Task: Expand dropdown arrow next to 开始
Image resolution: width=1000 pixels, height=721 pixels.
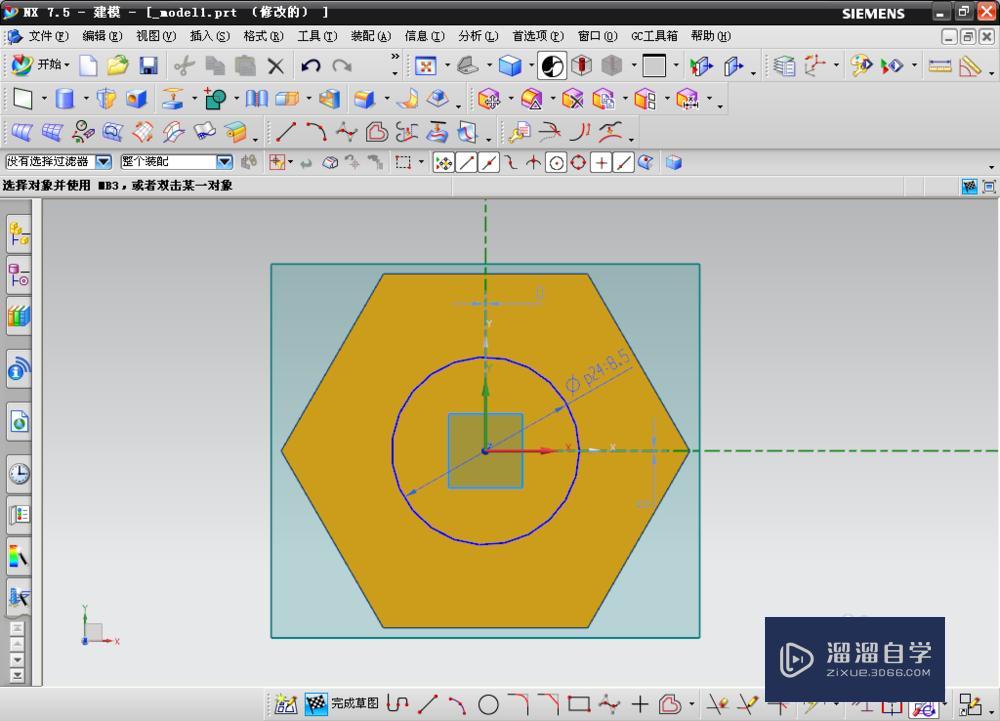Action: click(67, 65)
